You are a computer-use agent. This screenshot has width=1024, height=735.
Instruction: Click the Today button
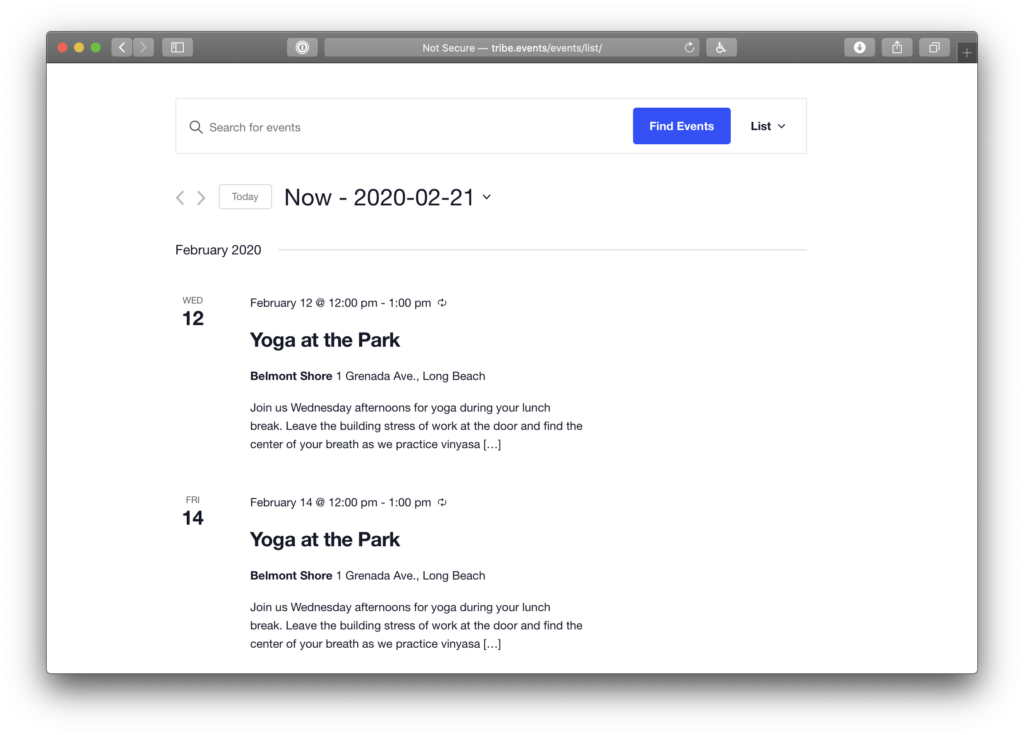click(x=245, y=197)
